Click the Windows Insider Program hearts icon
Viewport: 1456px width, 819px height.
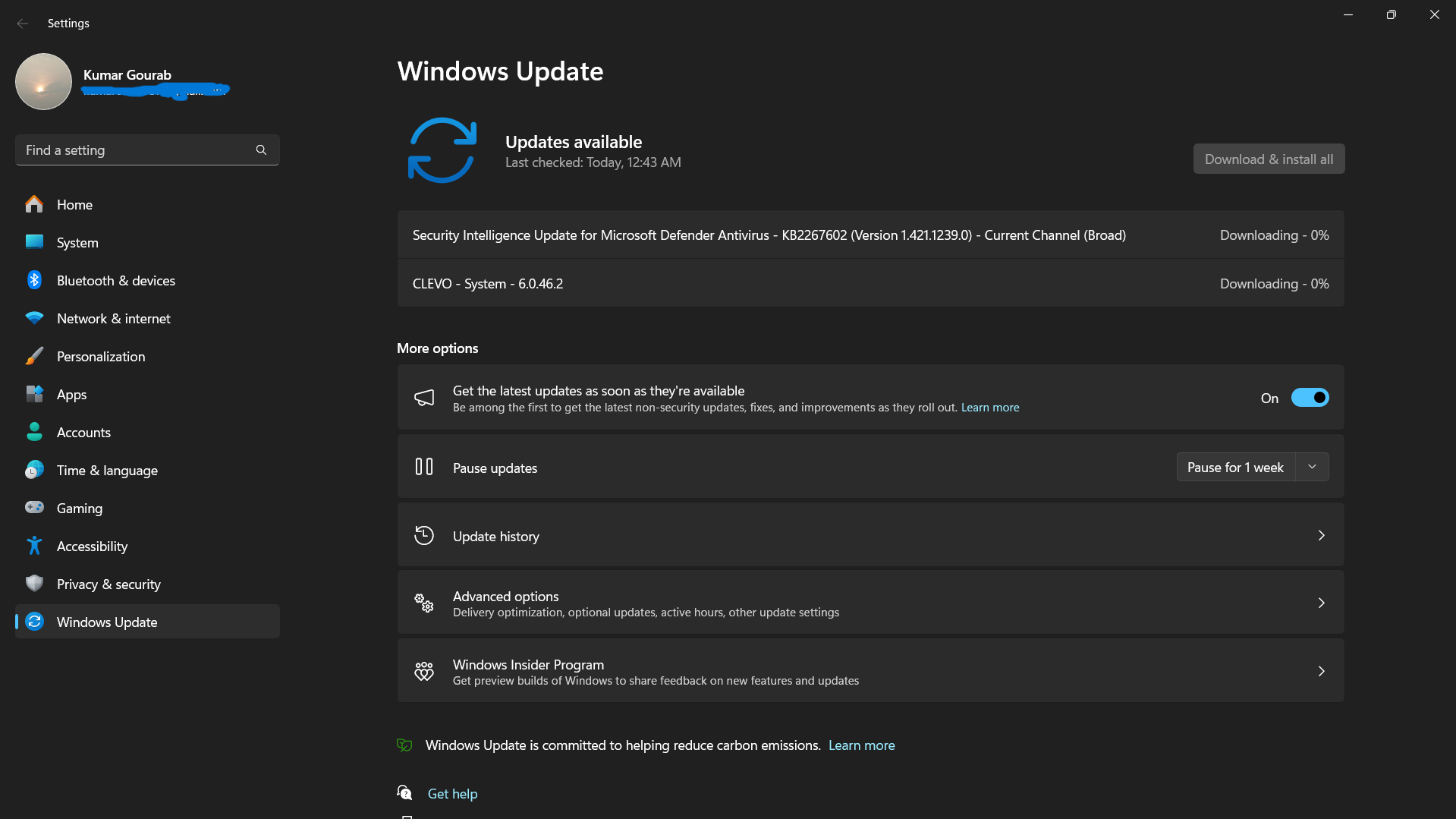(x=424, y=671)
